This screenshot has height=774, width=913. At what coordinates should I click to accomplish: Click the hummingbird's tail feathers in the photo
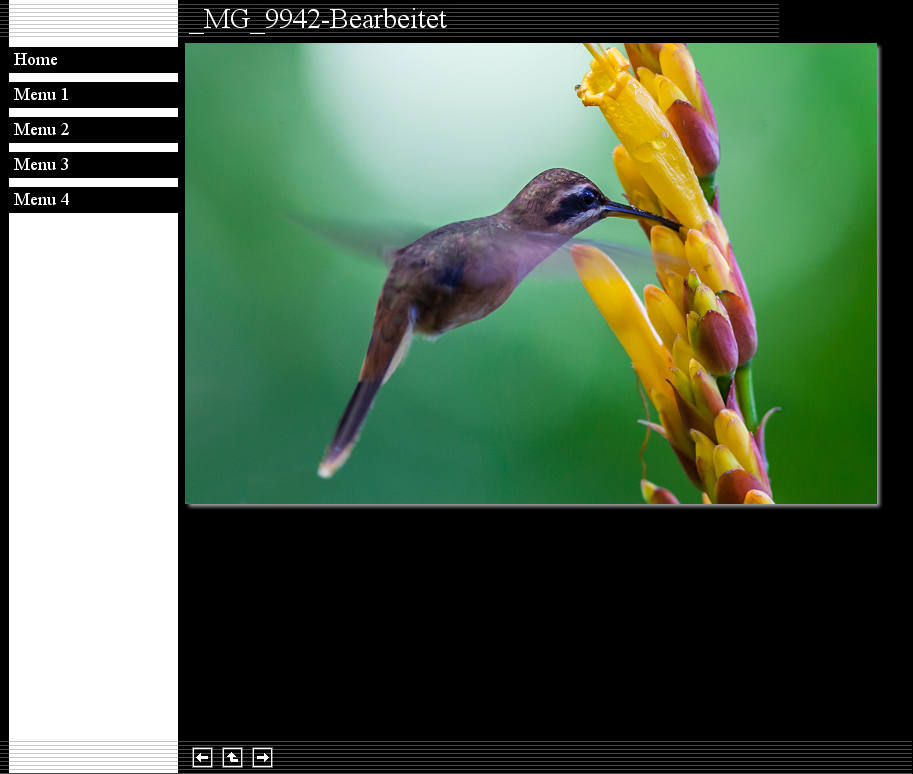350,420
